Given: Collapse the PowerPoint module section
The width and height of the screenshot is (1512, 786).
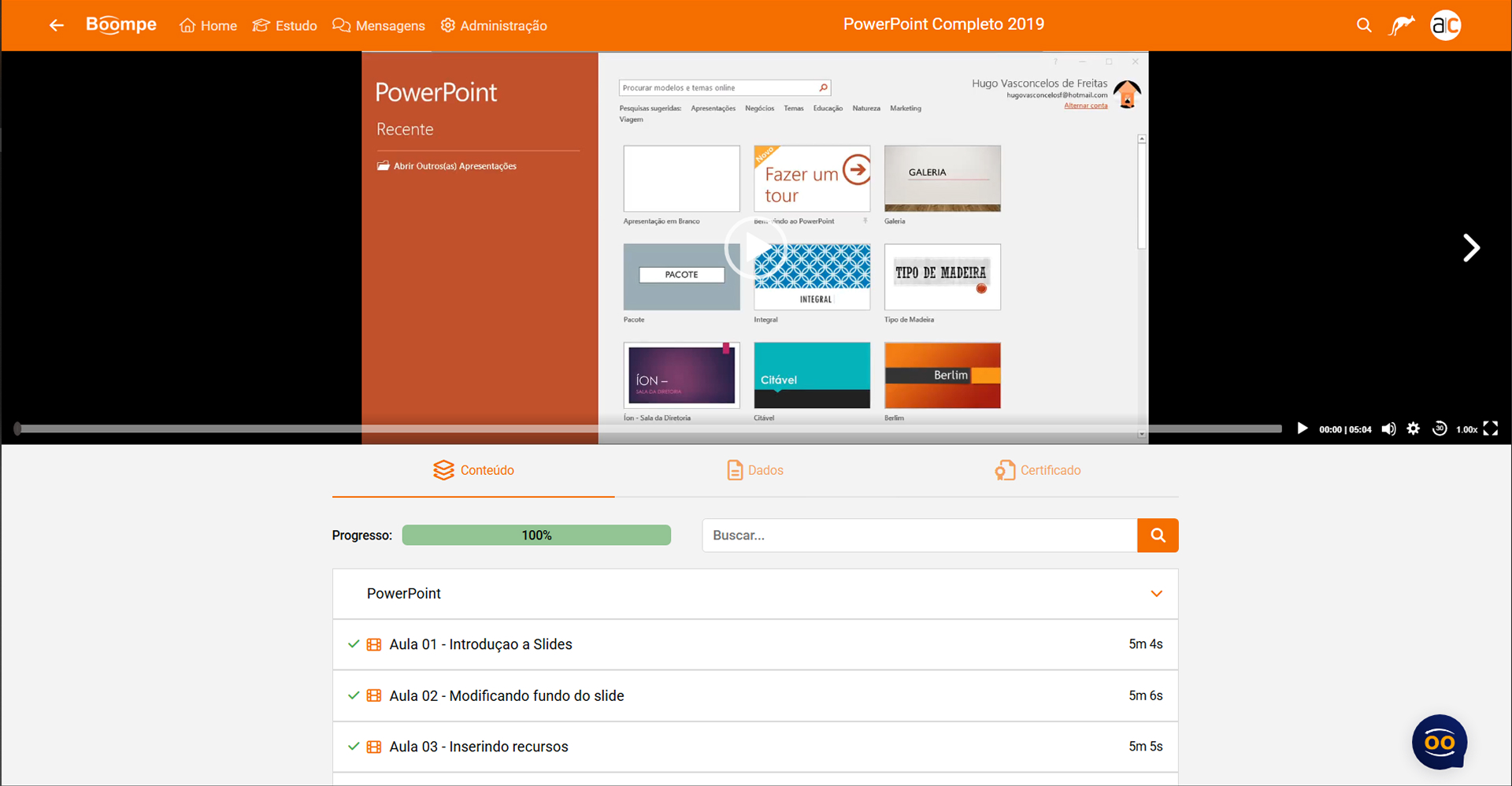Looking at the screenshot, I should (1156, 594).
